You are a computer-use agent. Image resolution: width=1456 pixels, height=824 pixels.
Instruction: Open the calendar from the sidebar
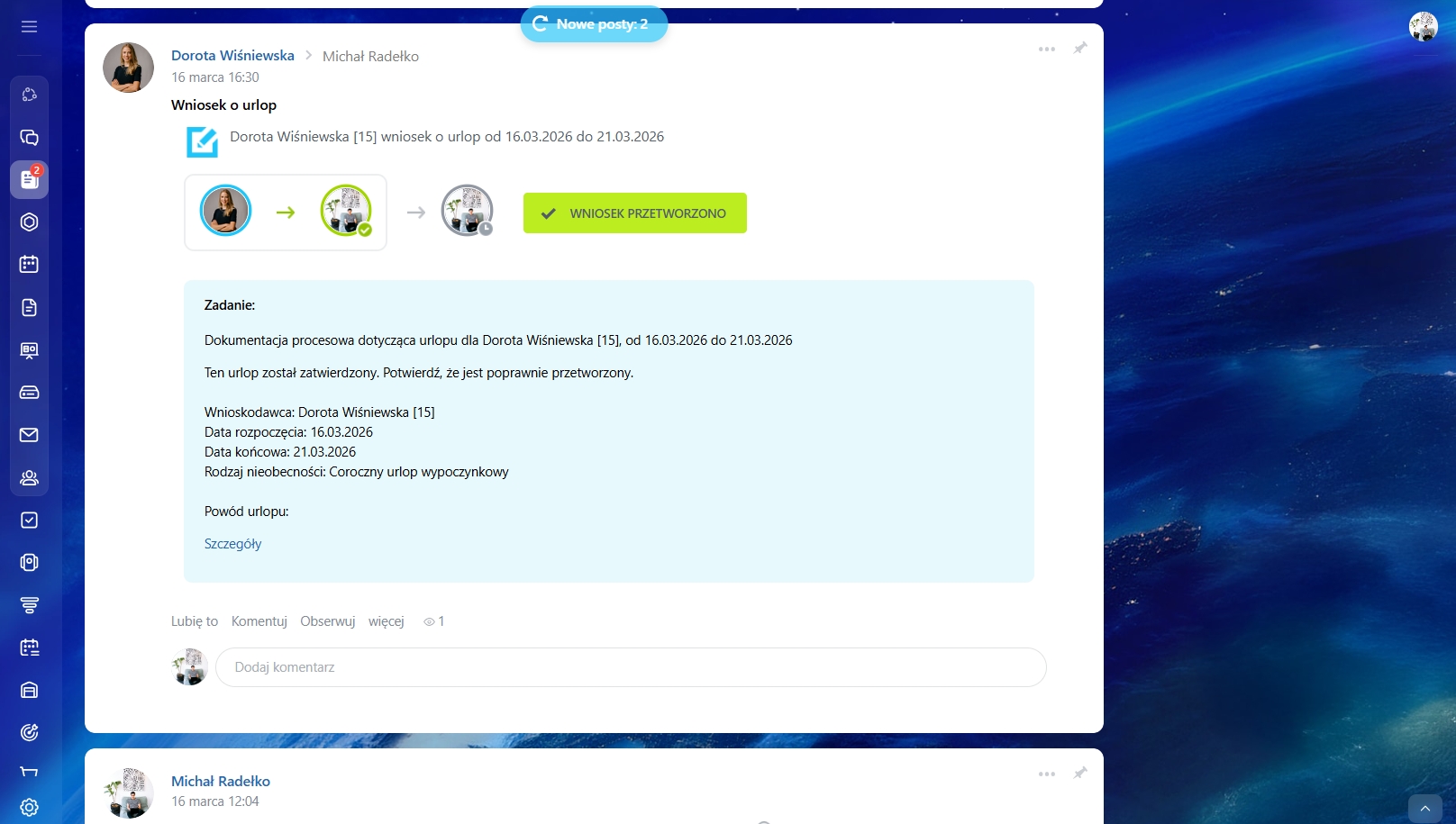click(29, 265)
